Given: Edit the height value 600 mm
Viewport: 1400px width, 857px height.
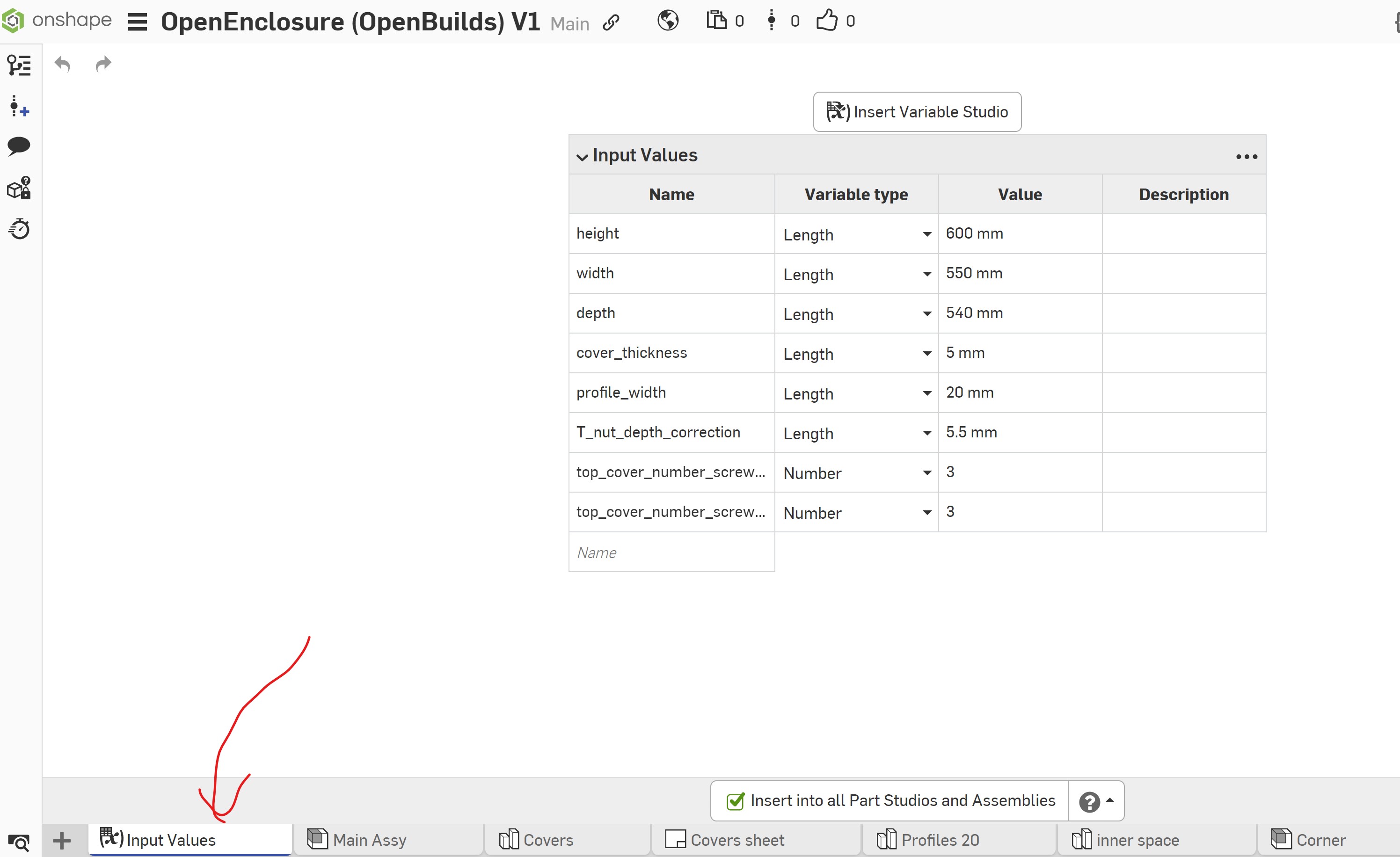Looking at the screenshot, I should 1020,233.
